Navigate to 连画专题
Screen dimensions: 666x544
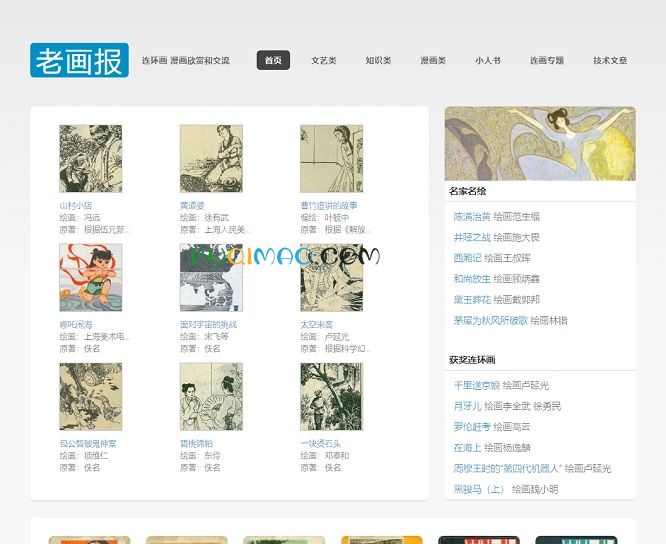point(547,60)
